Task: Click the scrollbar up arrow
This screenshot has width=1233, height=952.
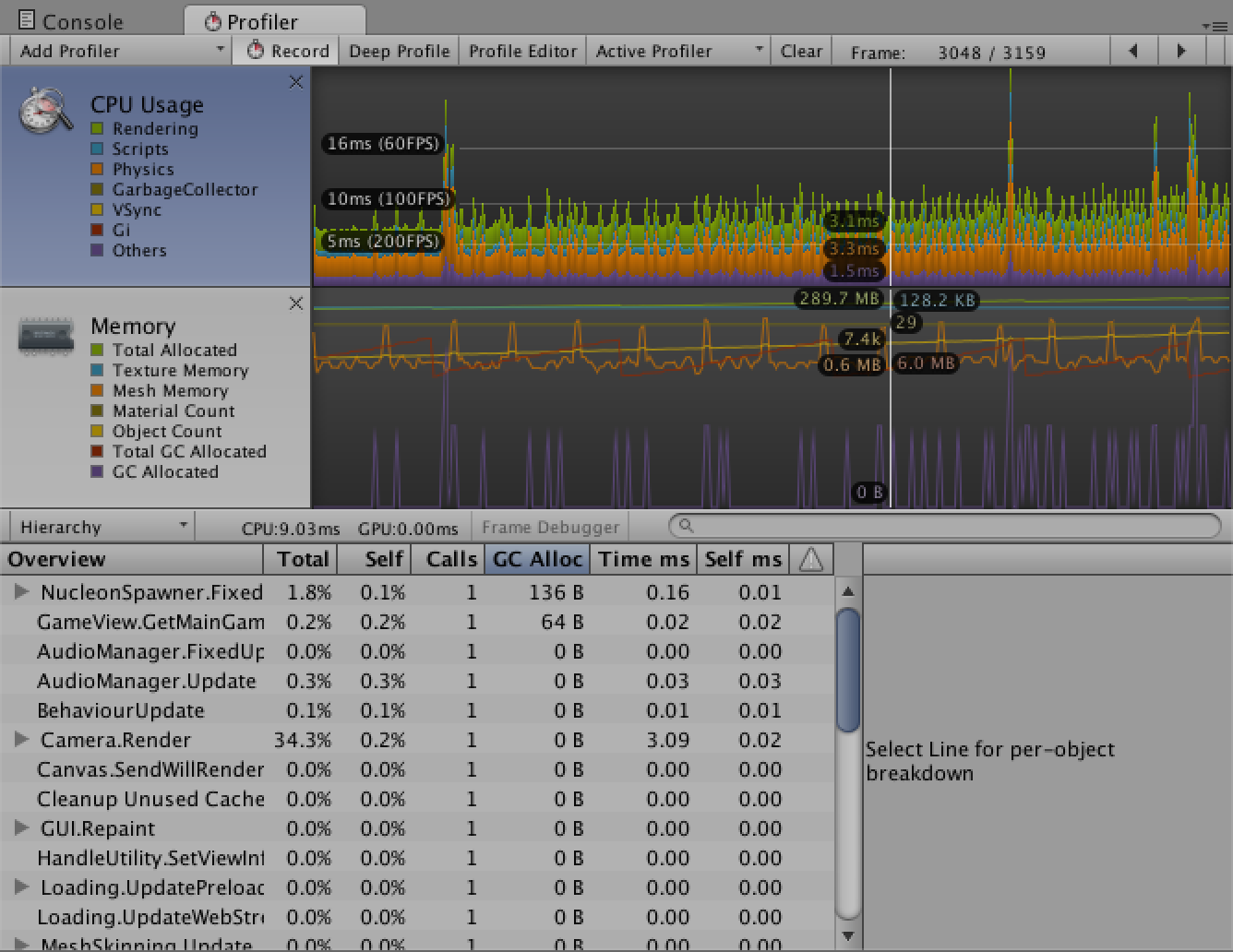Action: click(848, 590)
